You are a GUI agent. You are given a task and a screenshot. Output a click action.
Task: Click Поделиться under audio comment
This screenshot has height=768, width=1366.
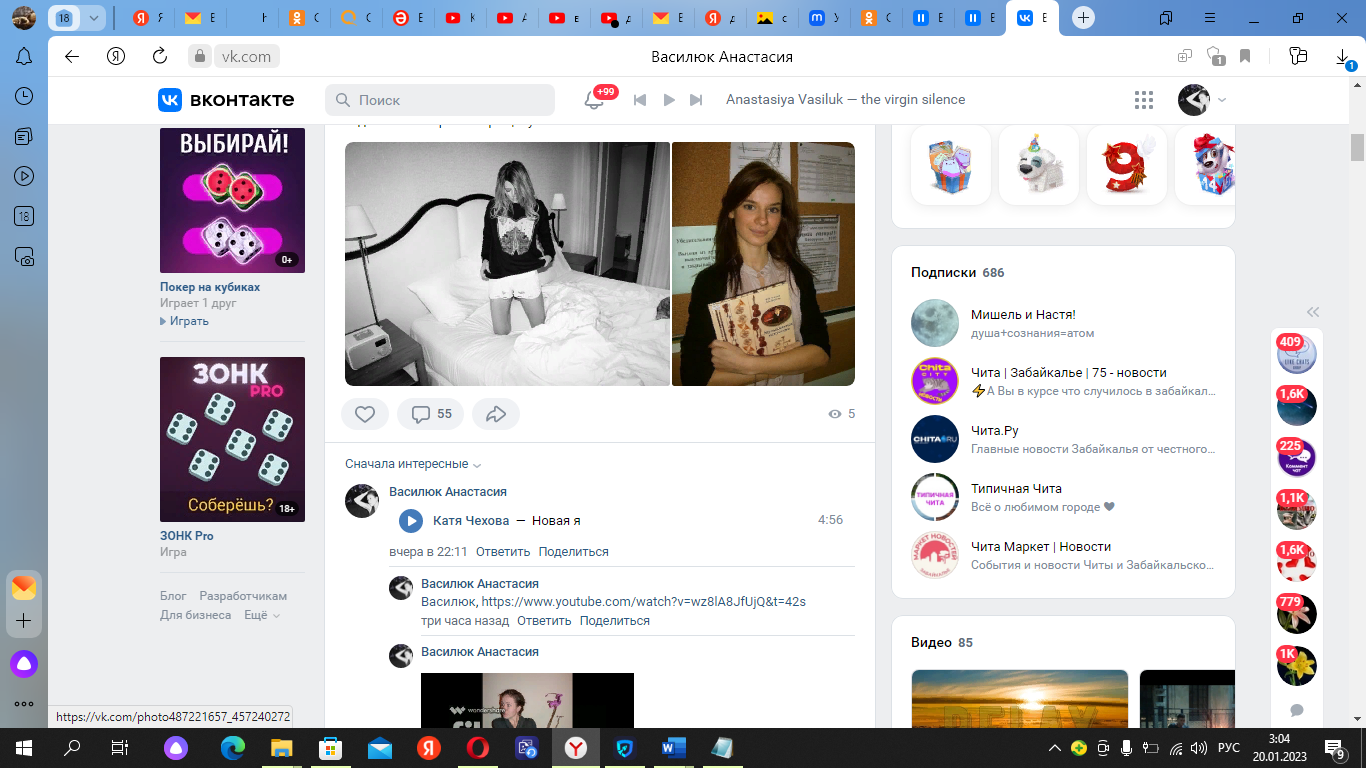click(573, 552)
